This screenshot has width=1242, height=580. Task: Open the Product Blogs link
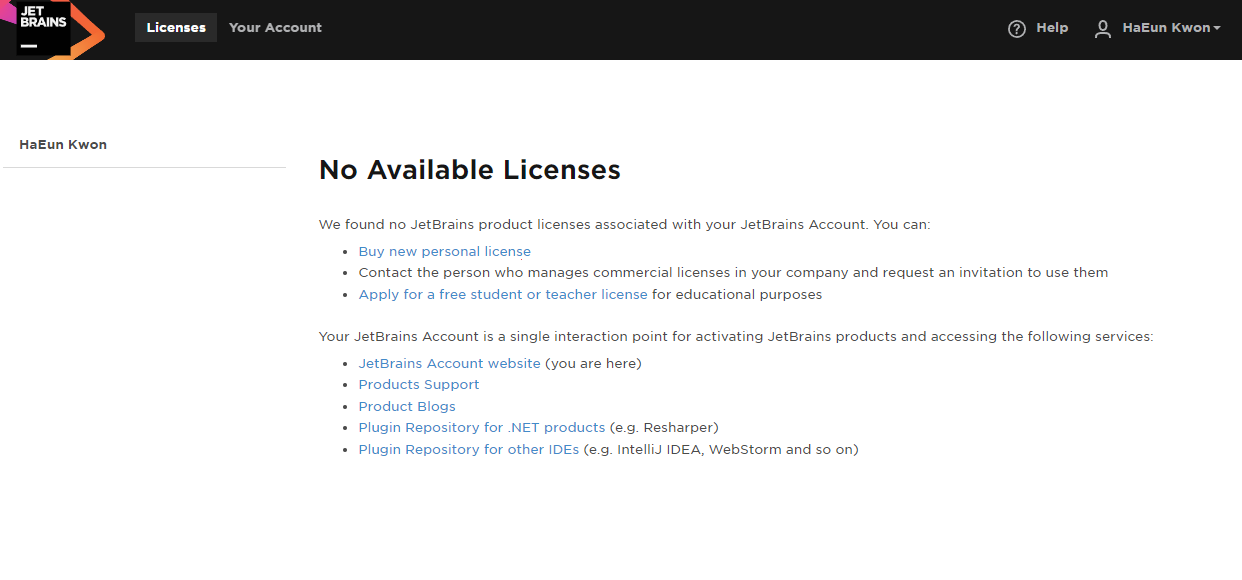coord(407,407)
